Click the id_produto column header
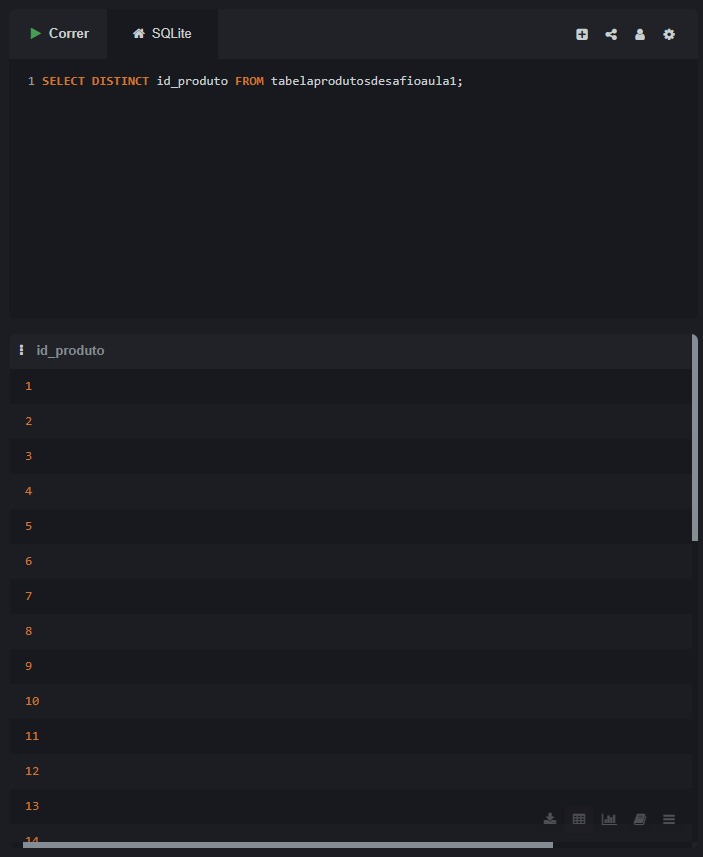 click(x=70, y=350)
